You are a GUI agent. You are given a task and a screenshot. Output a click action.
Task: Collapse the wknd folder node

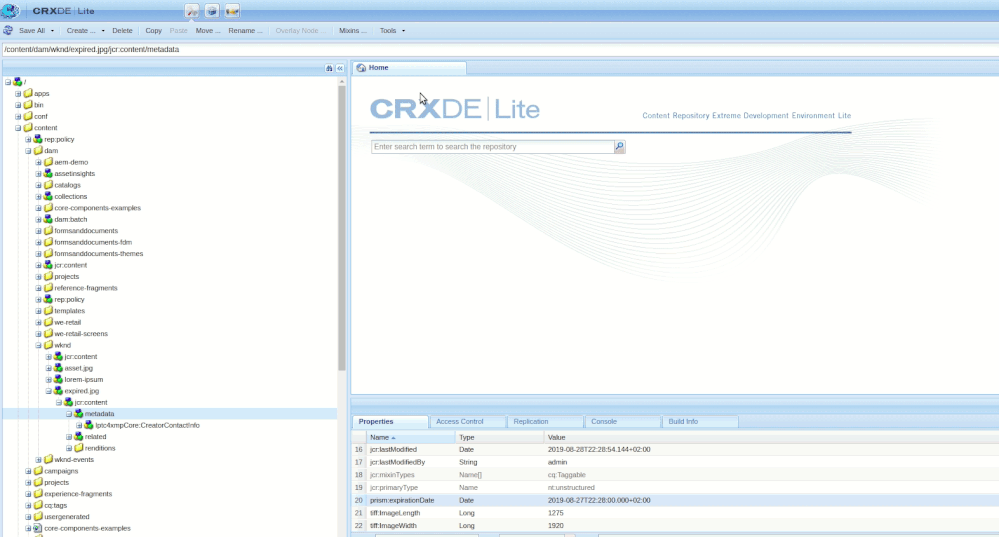tap(38, 345)
